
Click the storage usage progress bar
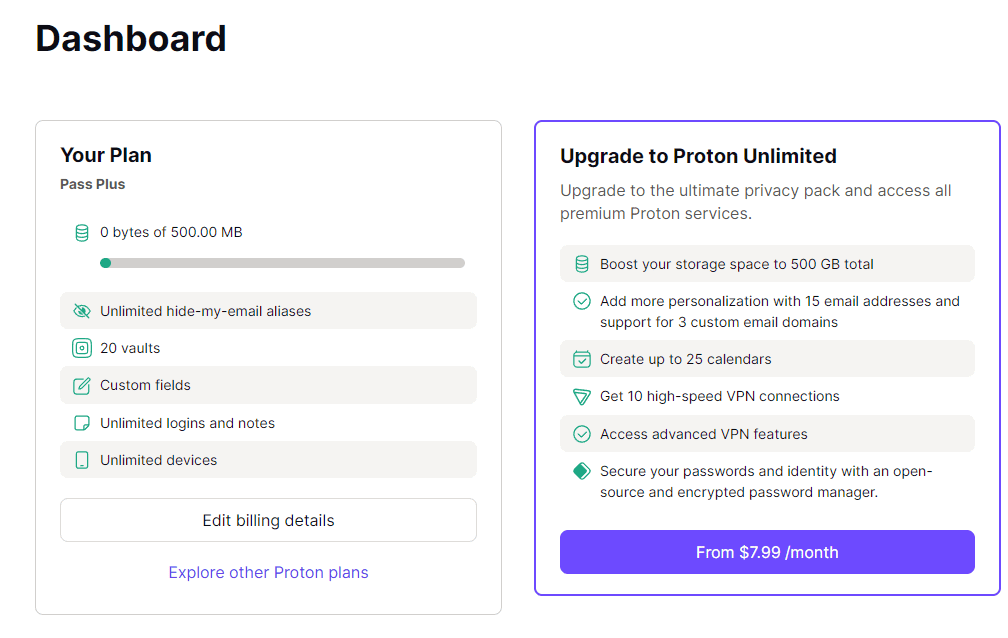tap(283, 263)
